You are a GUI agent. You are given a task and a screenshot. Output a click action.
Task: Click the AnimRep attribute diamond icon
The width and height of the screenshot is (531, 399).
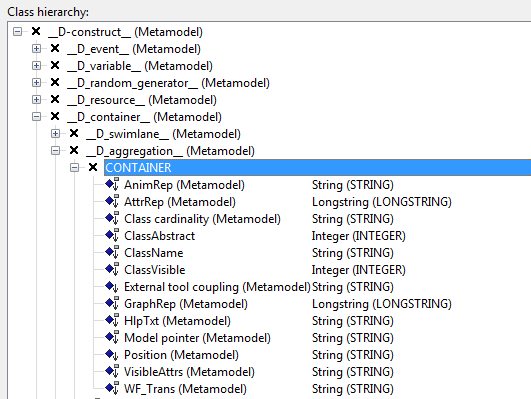112,185
